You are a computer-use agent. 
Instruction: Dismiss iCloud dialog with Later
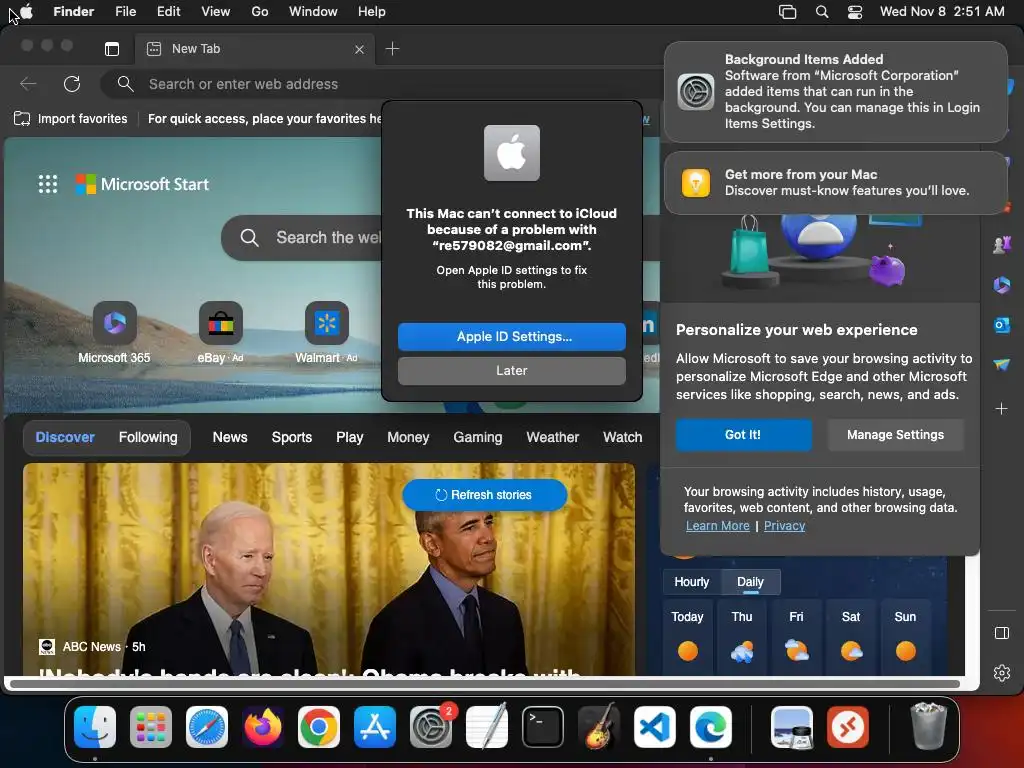point(512,370)
